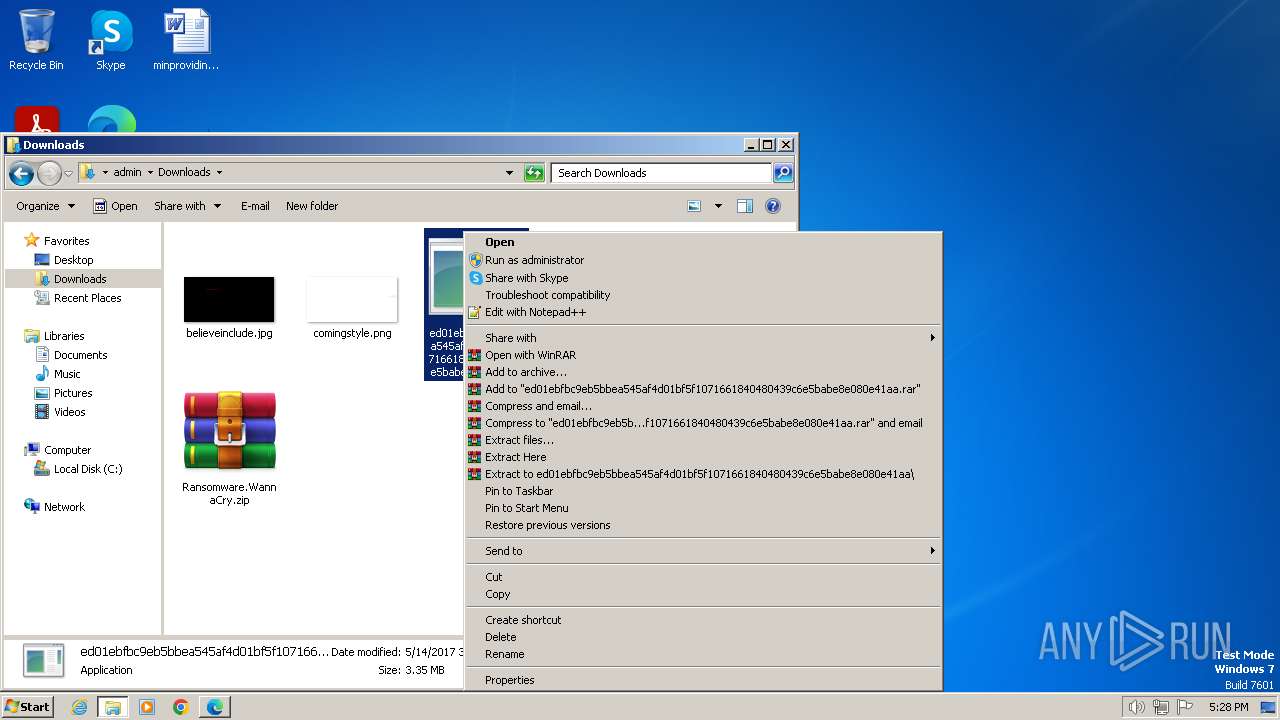Open the recent pages dropdown arrow
Image resolution: width=1280 pixels, height=720 pixels.
point(68,173)
